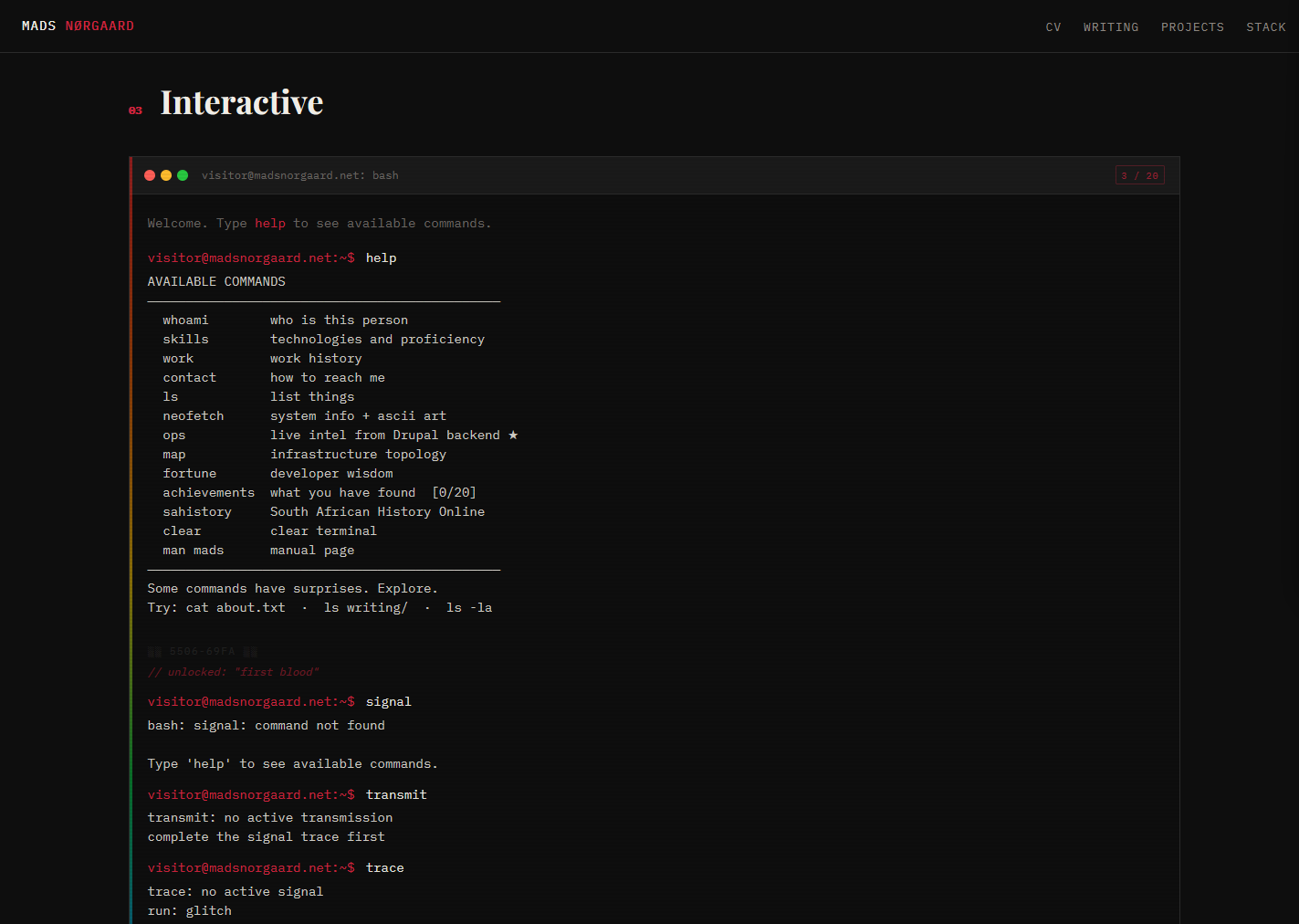Click the 'man mads' command entry

click(x=193, y=551)
